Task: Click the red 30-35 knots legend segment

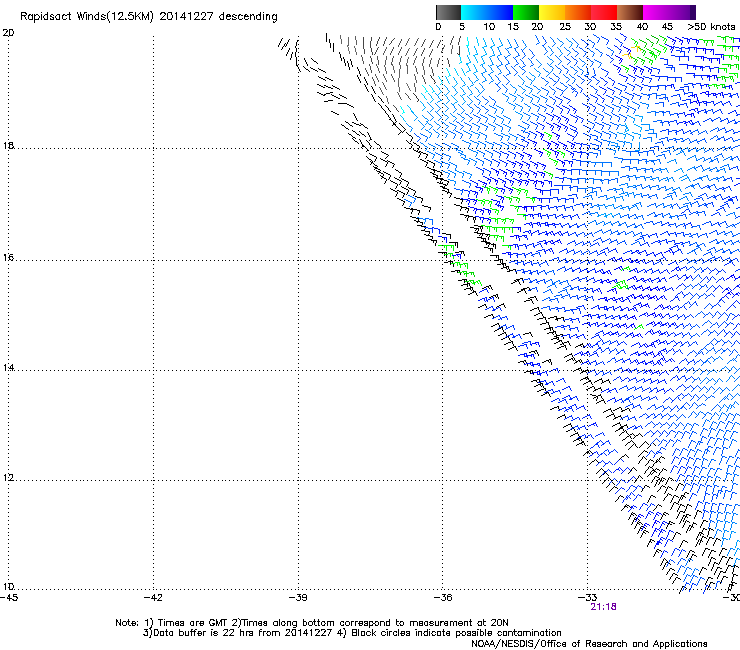Action: (604, 12)
